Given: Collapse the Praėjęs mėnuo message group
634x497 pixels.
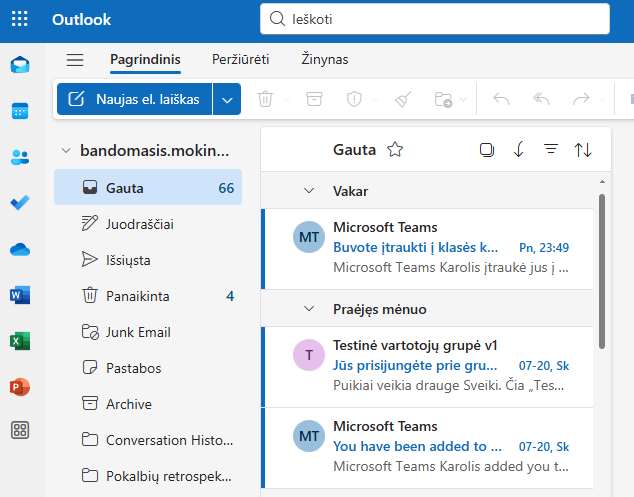Looking at the screenshot, I should (x=309, y=309).
